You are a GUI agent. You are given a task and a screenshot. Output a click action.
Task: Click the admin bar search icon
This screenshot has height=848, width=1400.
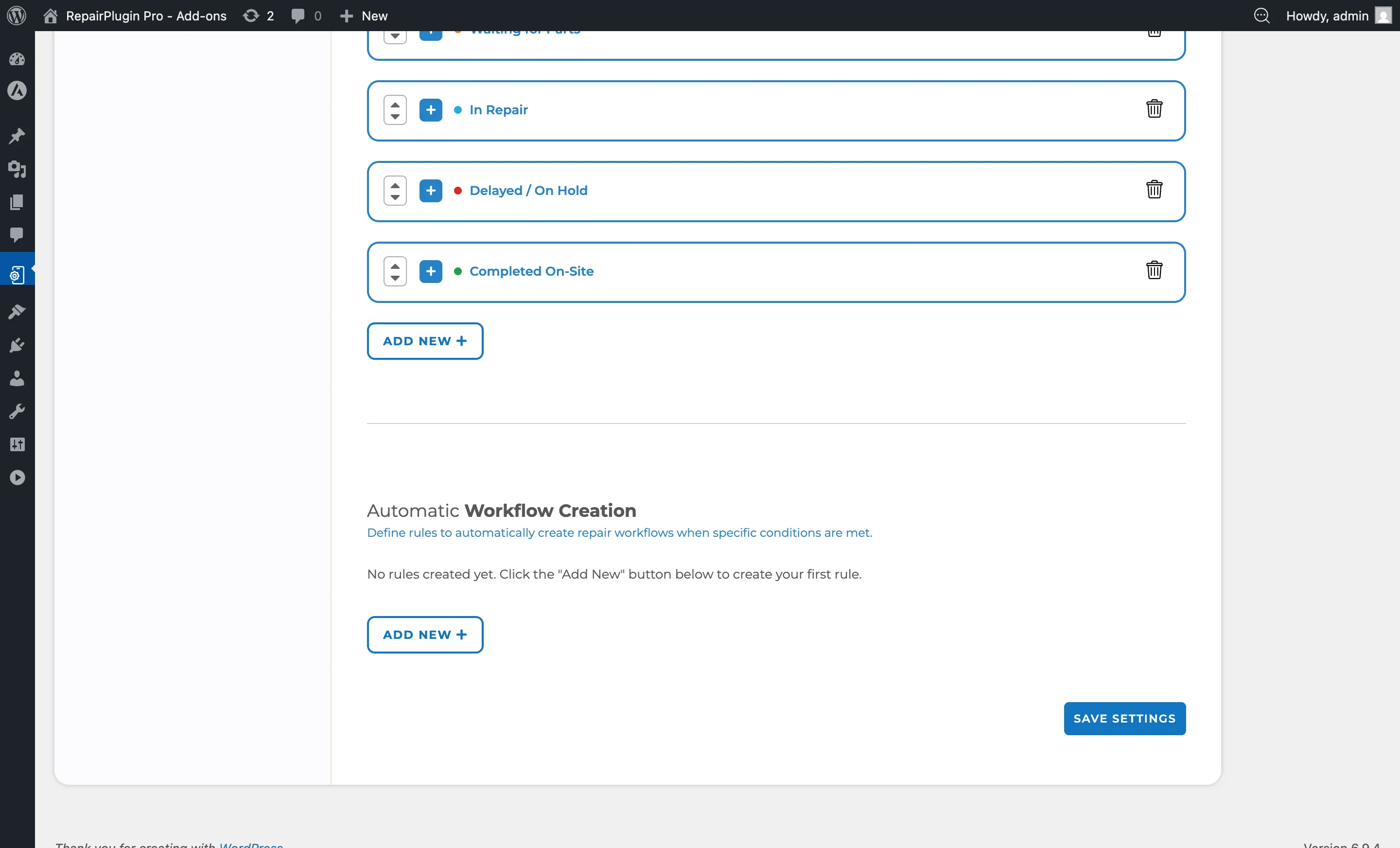pos(1261,16)
